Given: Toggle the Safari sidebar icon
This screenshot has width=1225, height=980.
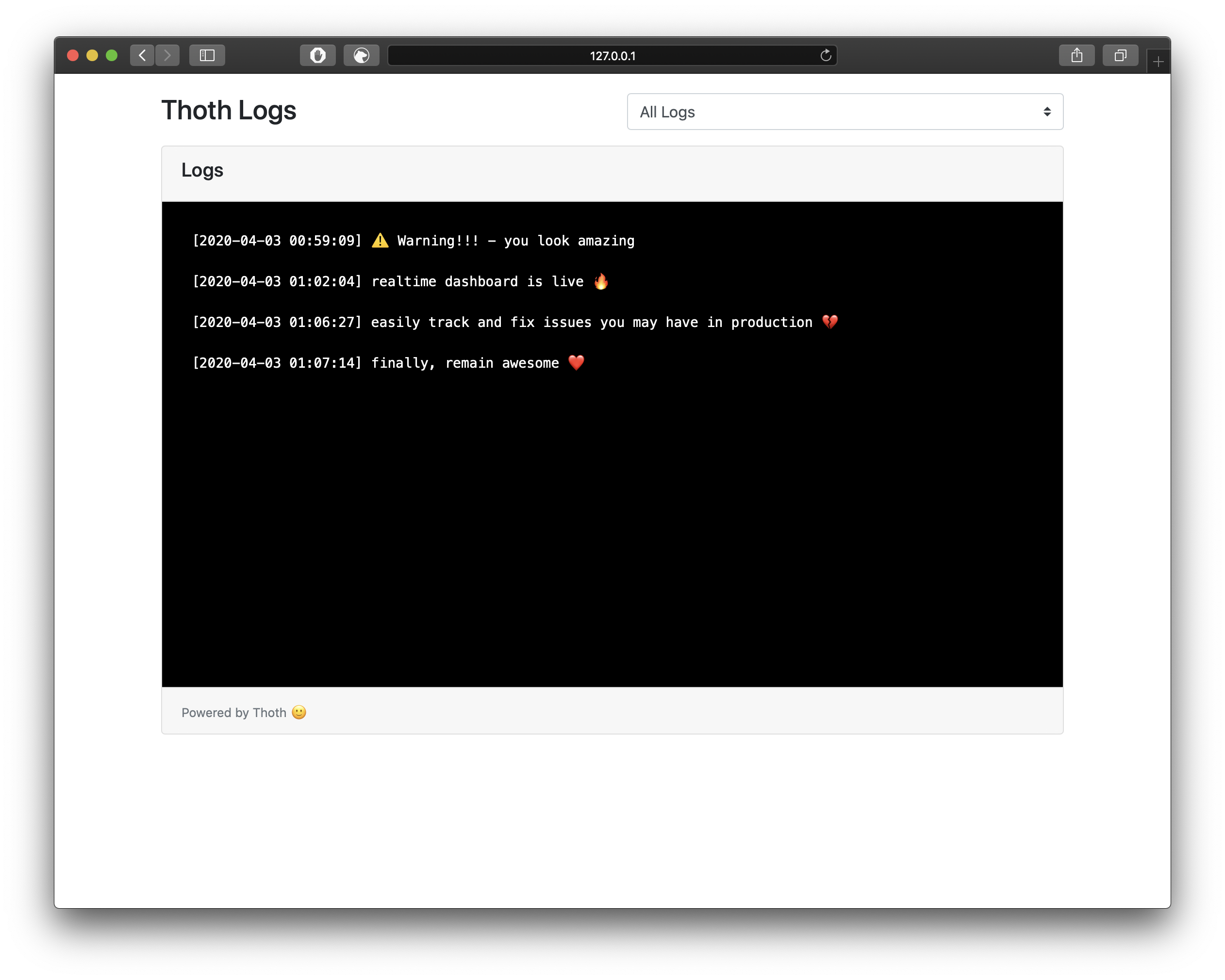Looking at the screenshot, I should click(207, 55).
